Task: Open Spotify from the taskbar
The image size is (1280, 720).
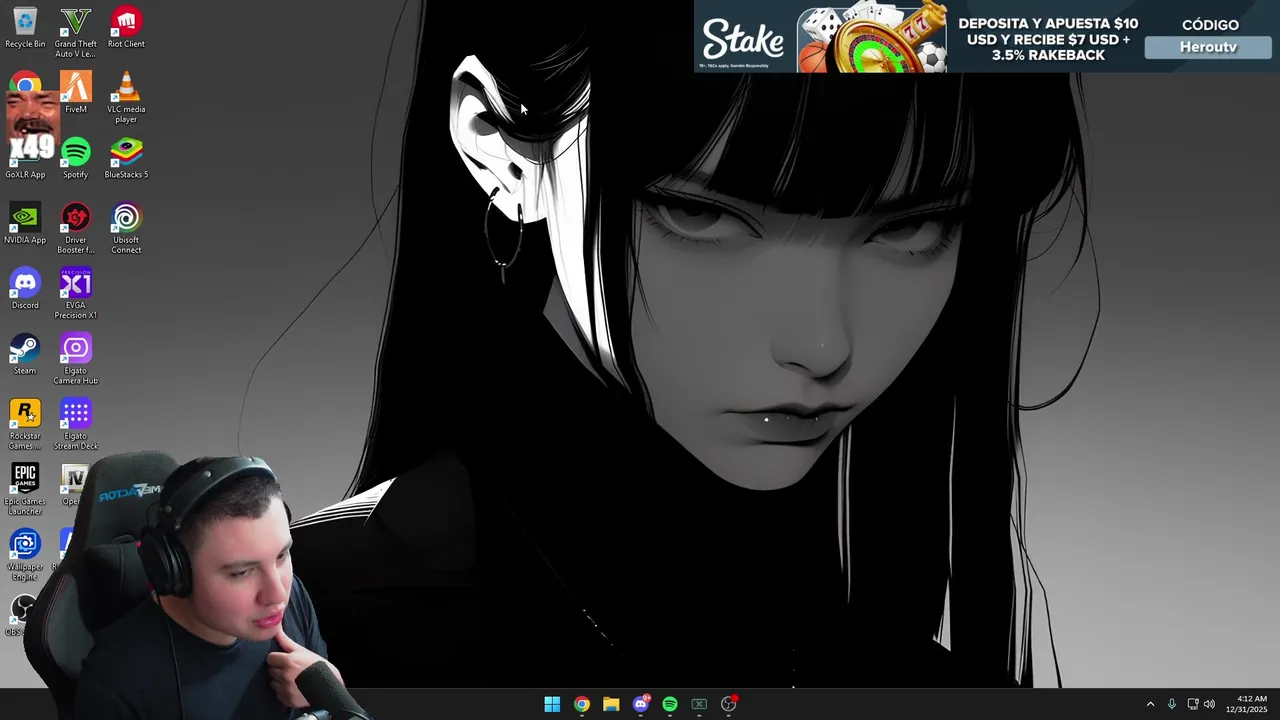Action: (670, 704)
